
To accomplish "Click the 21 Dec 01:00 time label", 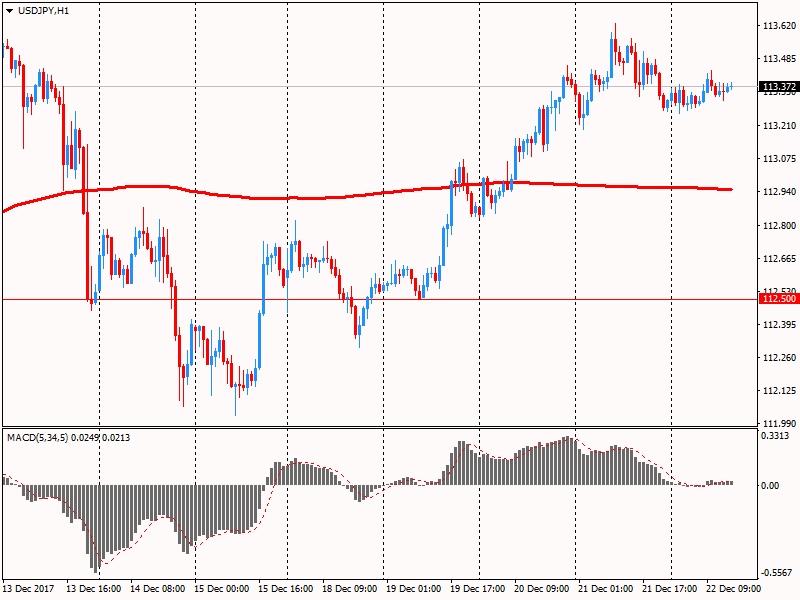I will point(606,589).
